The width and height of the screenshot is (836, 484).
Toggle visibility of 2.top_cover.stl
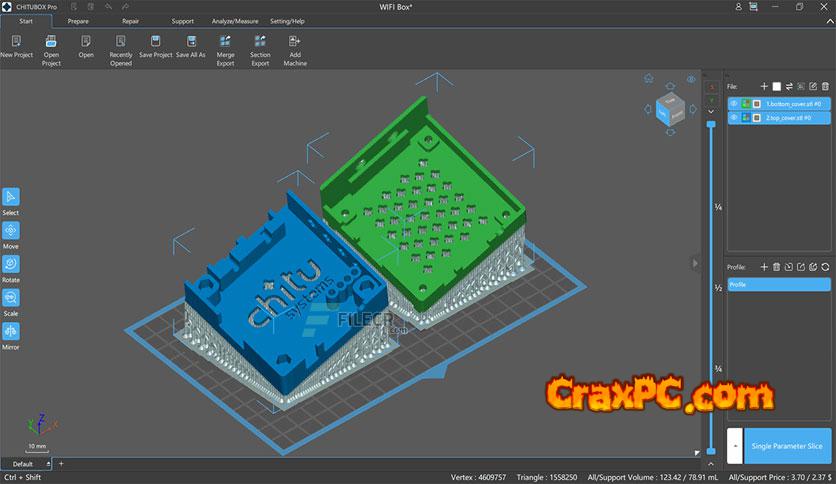click(734, 118)
